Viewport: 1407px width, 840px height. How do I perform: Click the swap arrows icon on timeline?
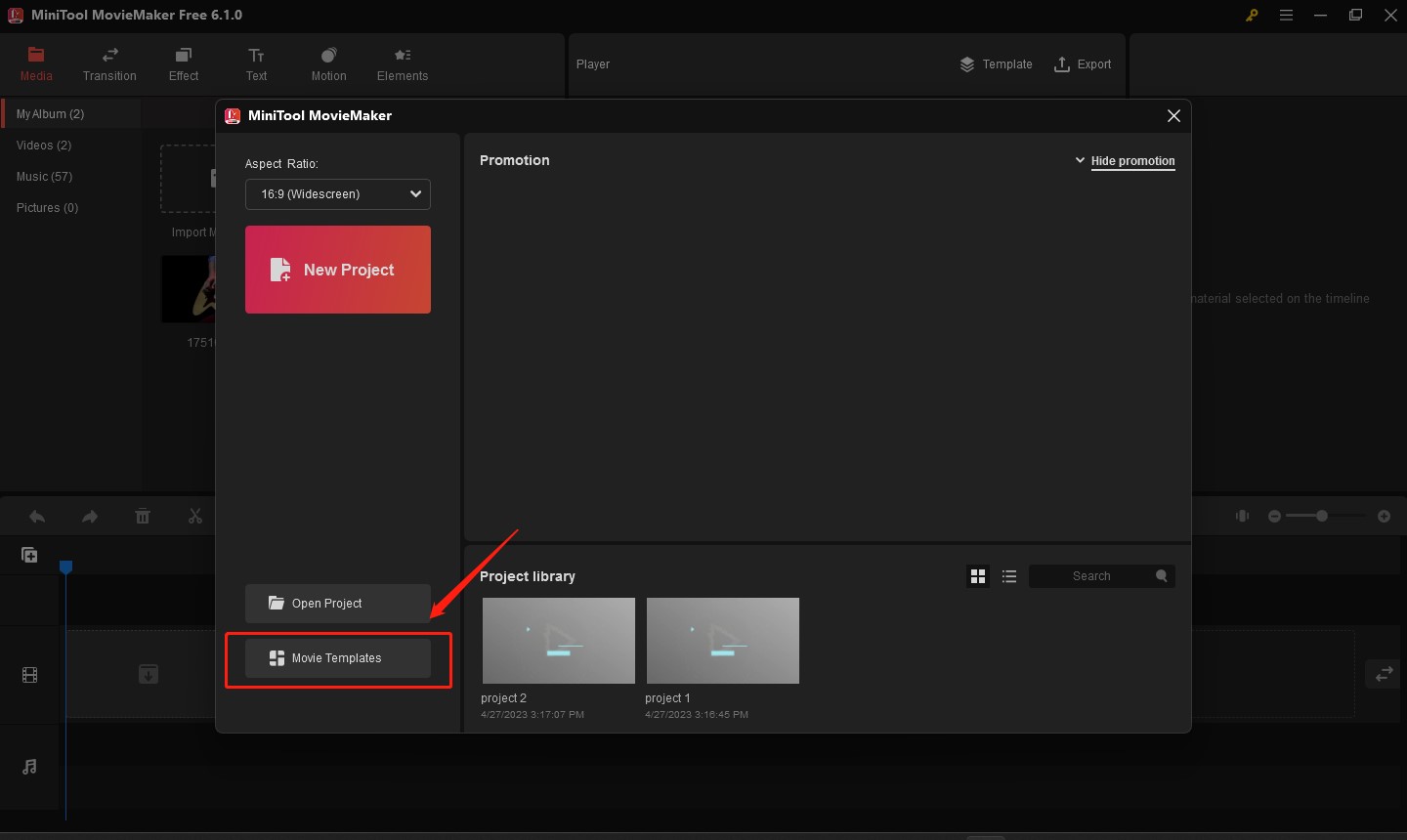pos(1385,675)
